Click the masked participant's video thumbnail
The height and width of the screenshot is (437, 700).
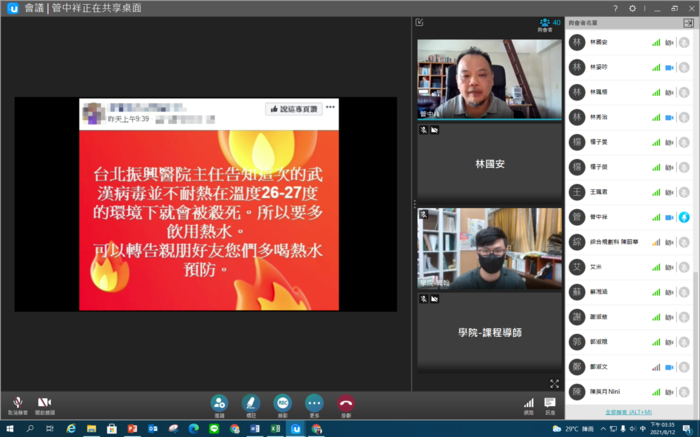(489, 248)
